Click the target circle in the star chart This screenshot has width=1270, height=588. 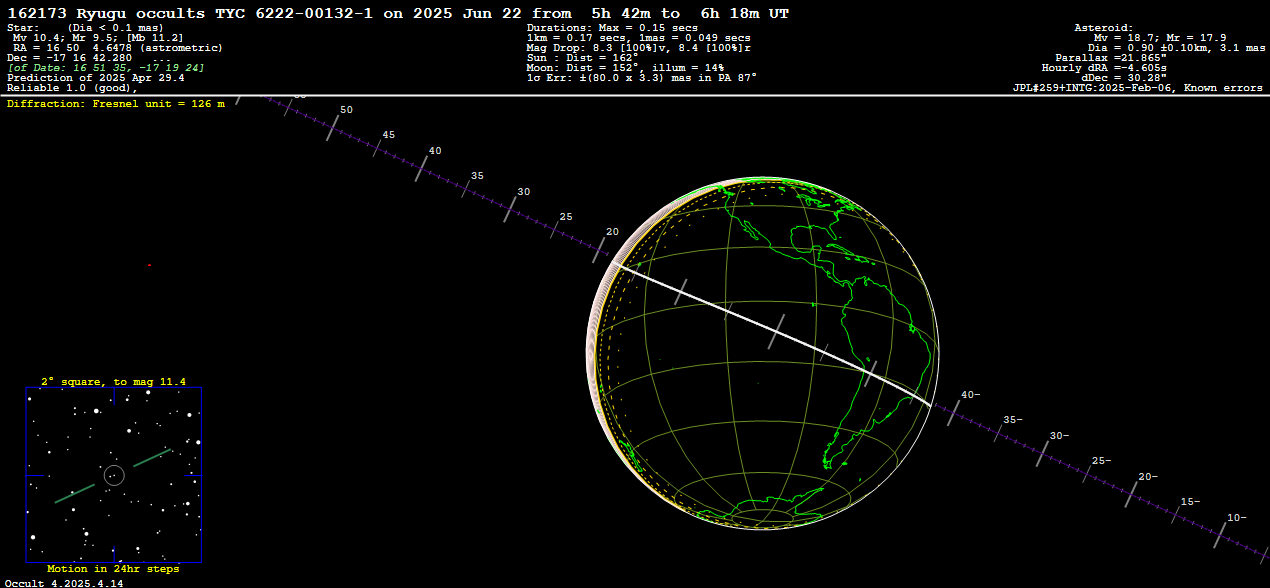[x=113, y=475]
